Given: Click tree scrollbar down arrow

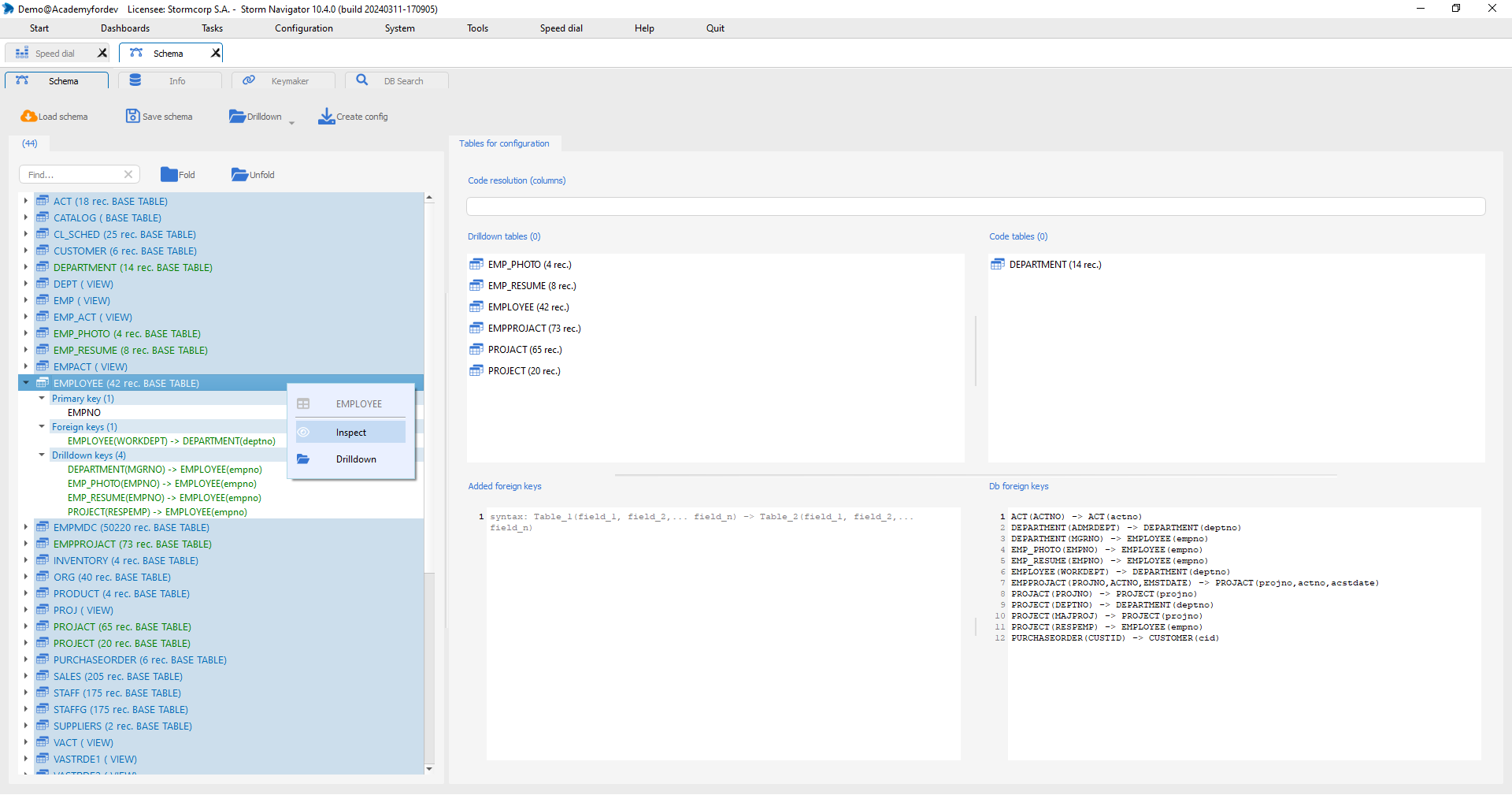Looking at the screenshot, I should coord(429,768).
